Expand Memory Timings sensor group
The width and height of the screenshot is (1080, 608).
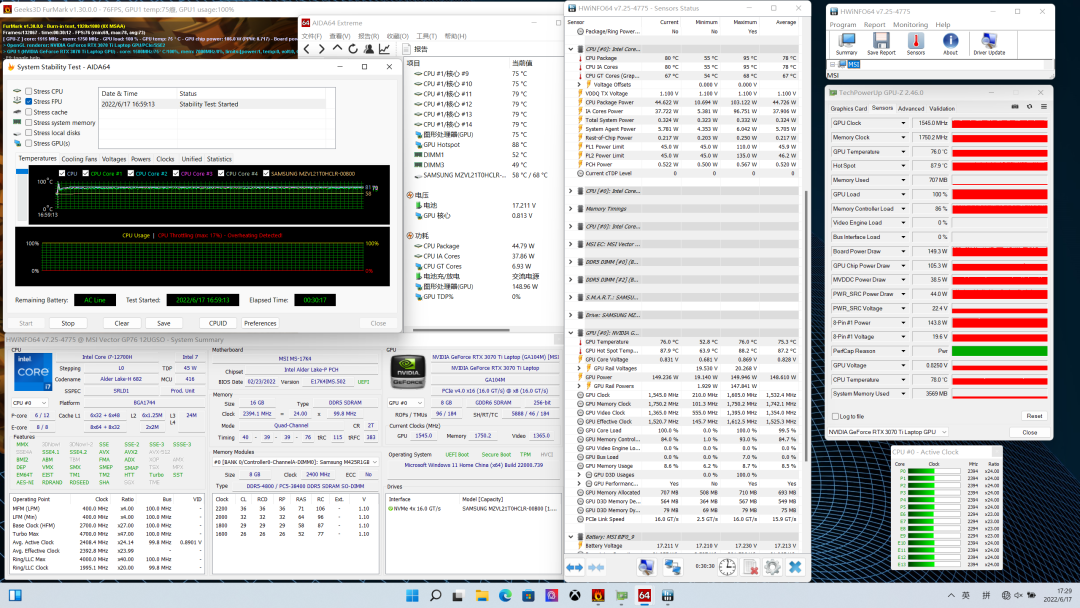571,209
